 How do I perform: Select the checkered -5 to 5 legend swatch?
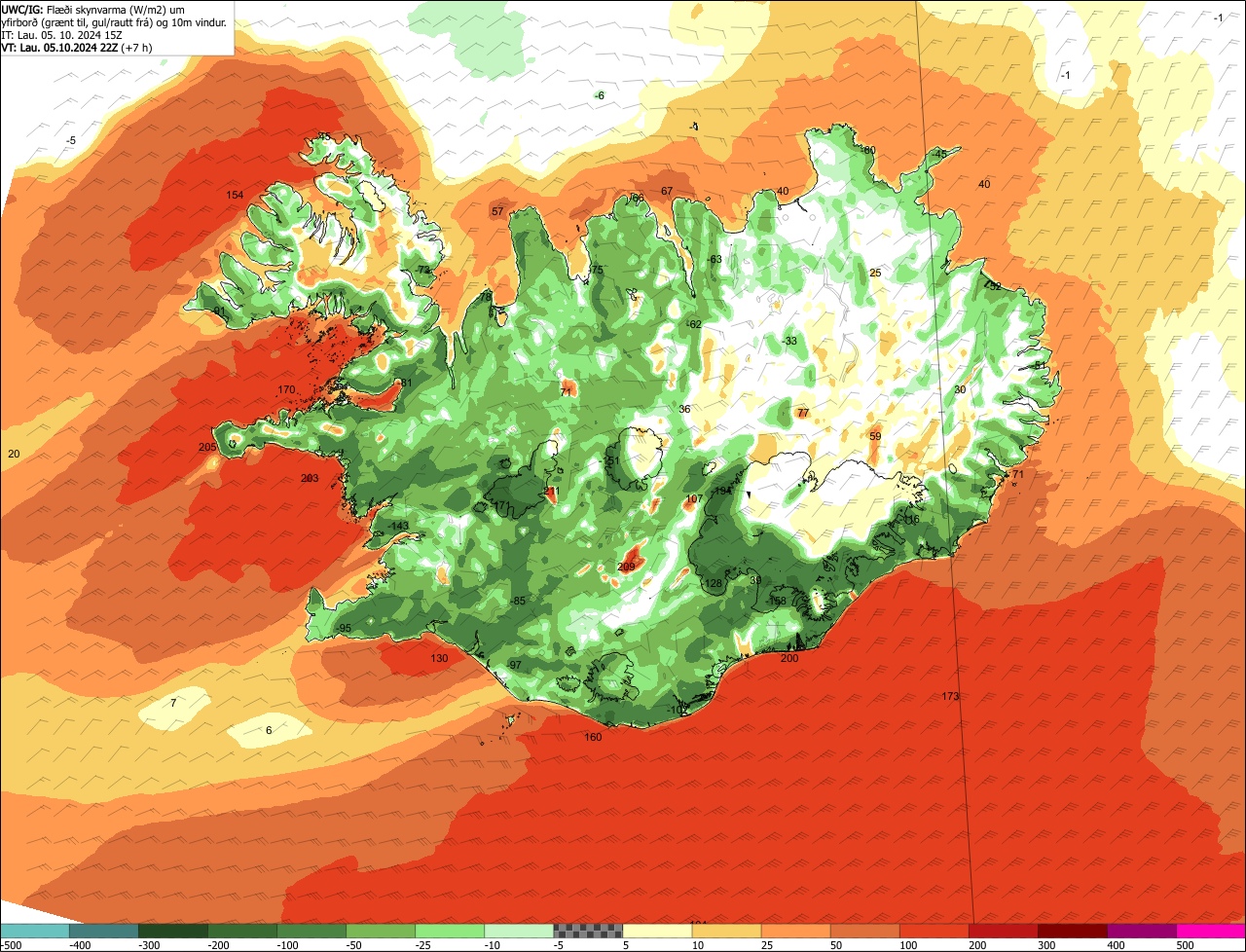point(588,931)
